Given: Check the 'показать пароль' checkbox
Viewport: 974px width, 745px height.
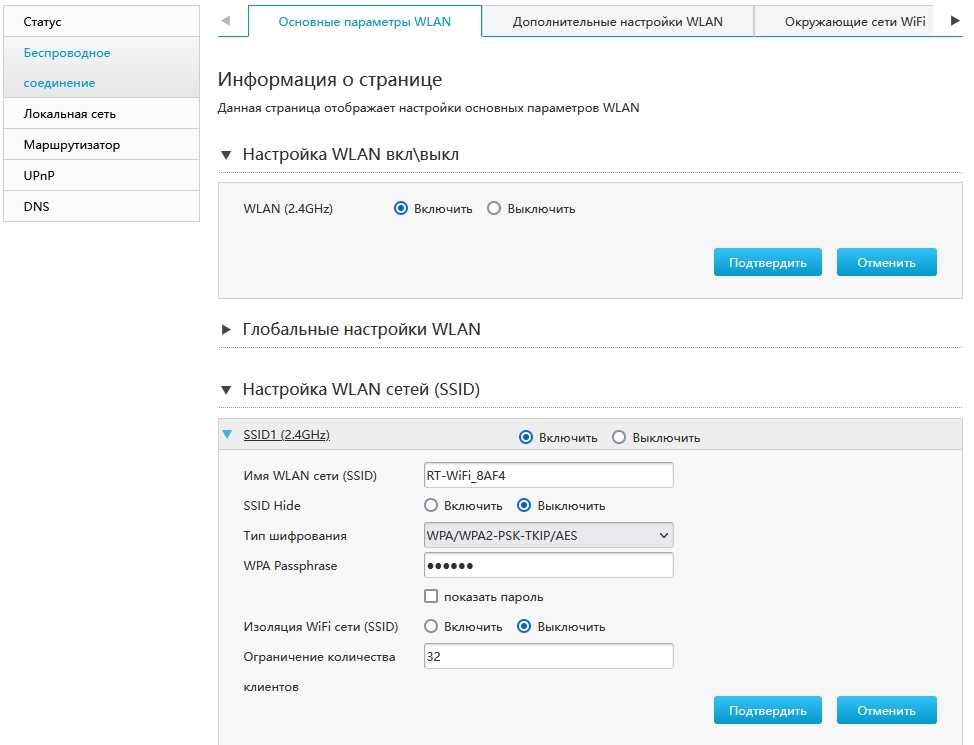Looking at the screenshot, I should [x=431, y=597].
